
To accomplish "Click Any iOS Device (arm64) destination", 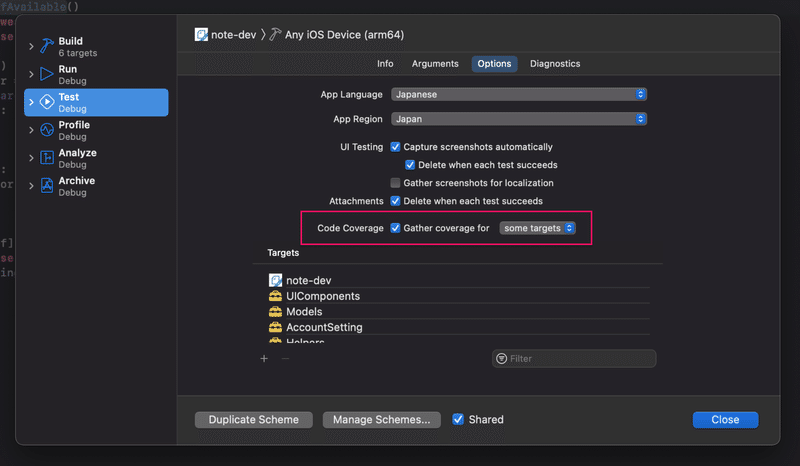I will point(344,35).
